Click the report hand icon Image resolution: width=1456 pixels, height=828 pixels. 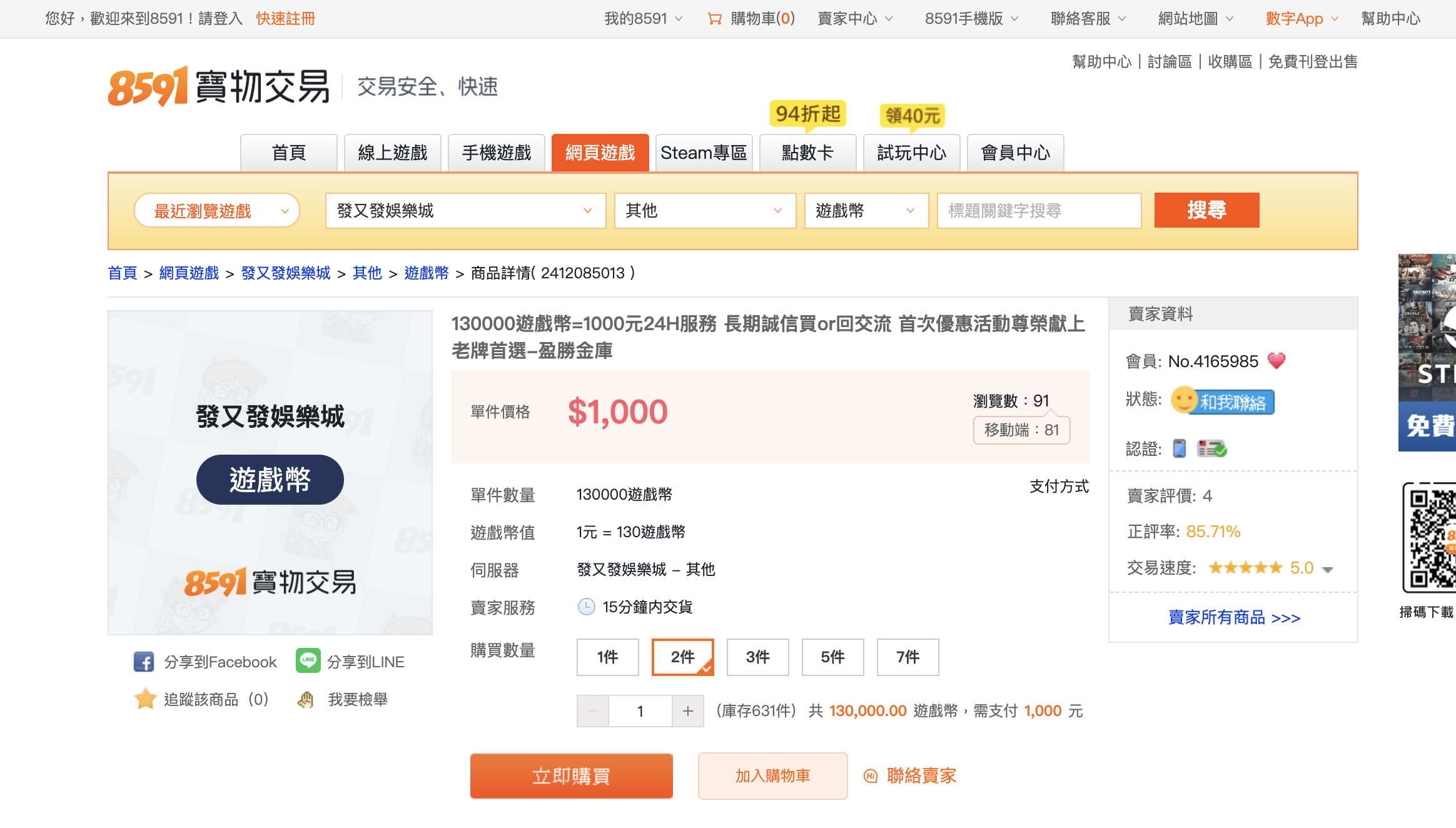click(x=306, y=699)
